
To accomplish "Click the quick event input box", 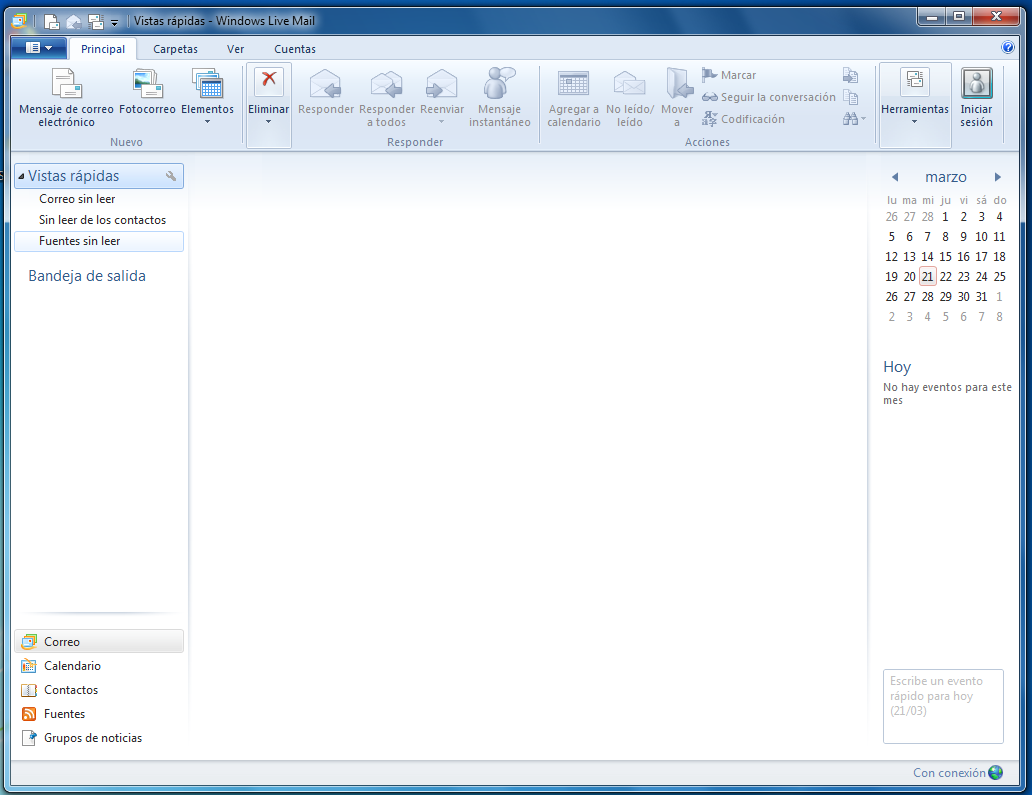I will [x=943, y=706].
